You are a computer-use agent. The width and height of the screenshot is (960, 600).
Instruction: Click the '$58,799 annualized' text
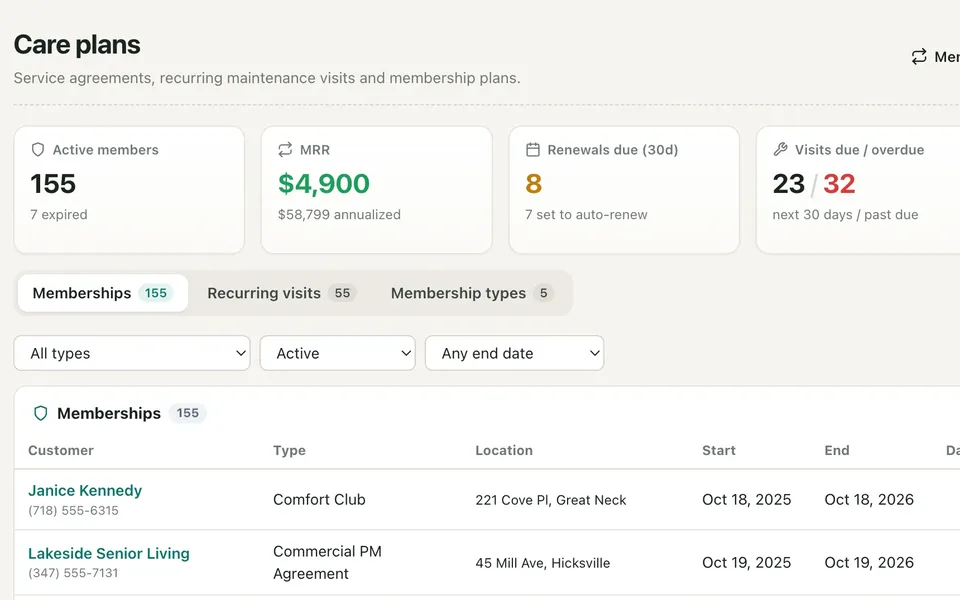pyautogui.click(x=339, y=215)
